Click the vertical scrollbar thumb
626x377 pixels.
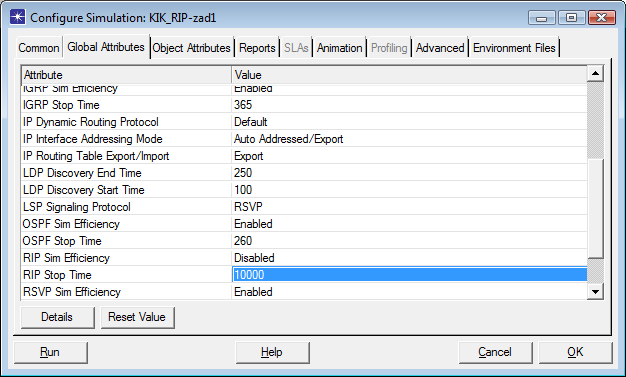pos(595,208)
